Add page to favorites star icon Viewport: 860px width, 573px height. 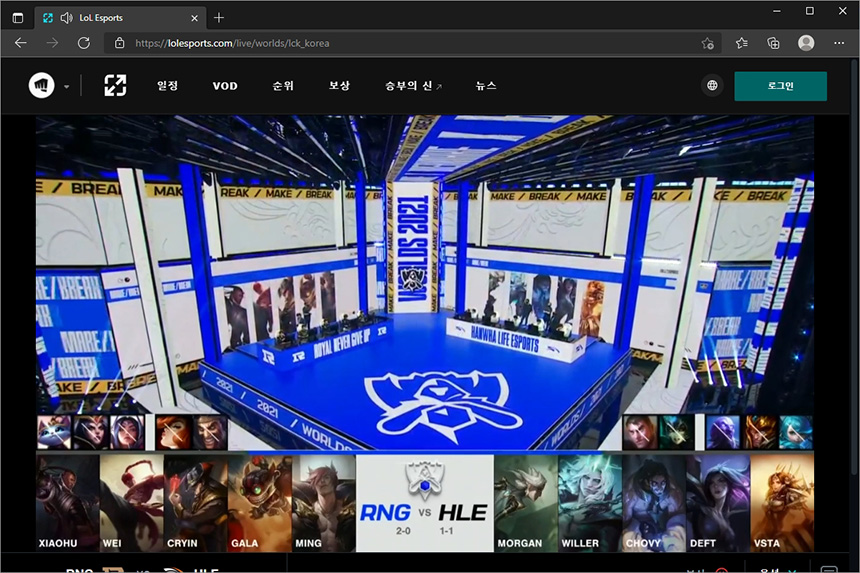click(x=708, y=43)
